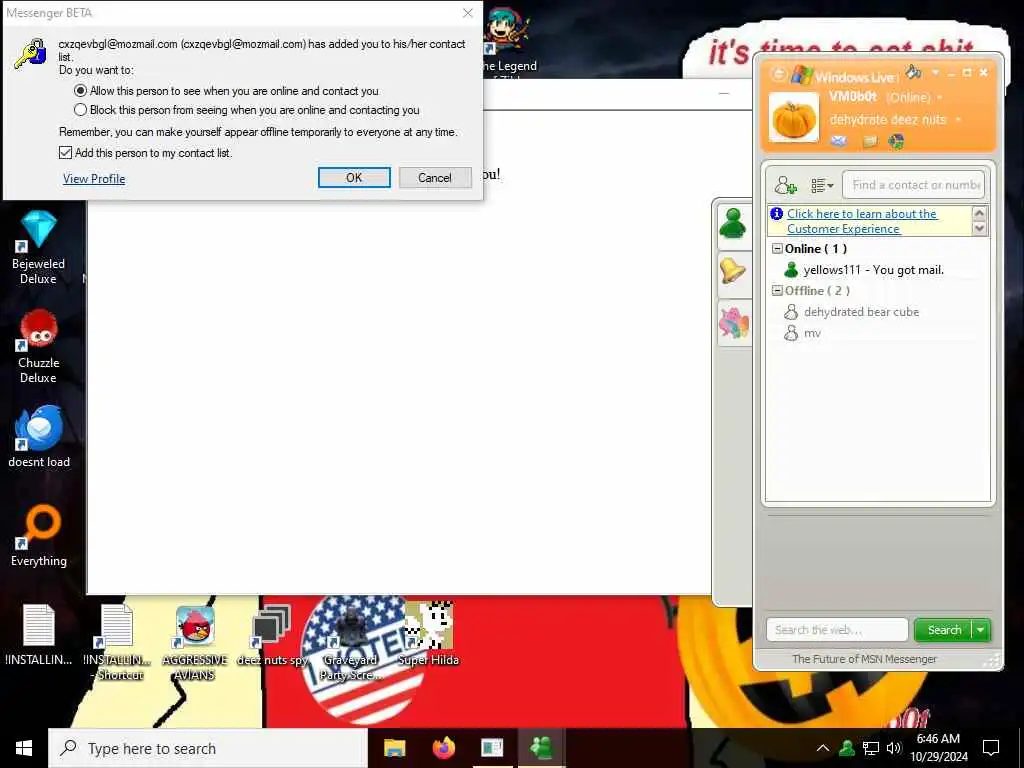Click 'The Future of MSN Messenger' footer text
This screenshot has width=1024, height=768.
(x=864, y=659)
